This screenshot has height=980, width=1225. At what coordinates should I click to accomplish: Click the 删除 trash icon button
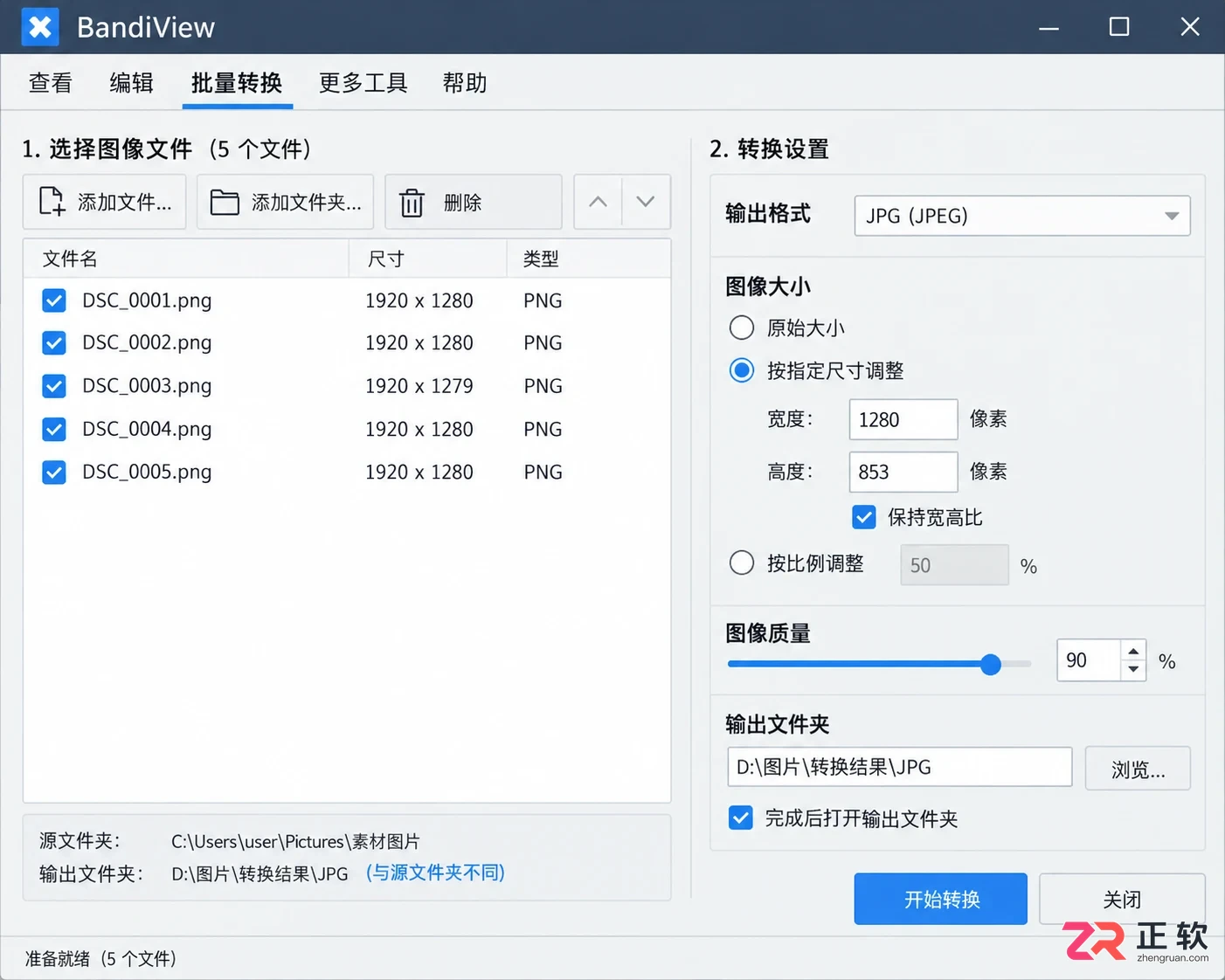[473, 202]
